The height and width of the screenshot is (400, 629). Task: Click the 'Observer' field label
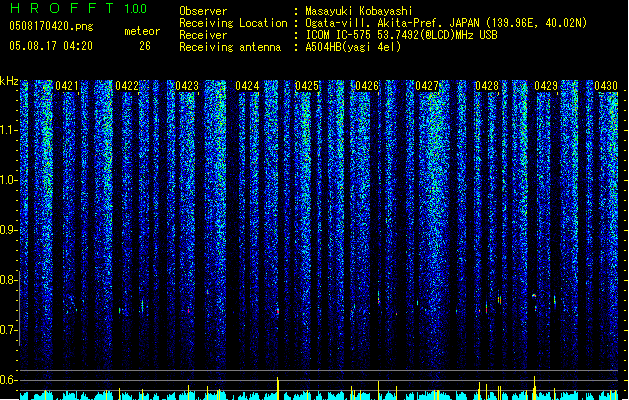203,11
